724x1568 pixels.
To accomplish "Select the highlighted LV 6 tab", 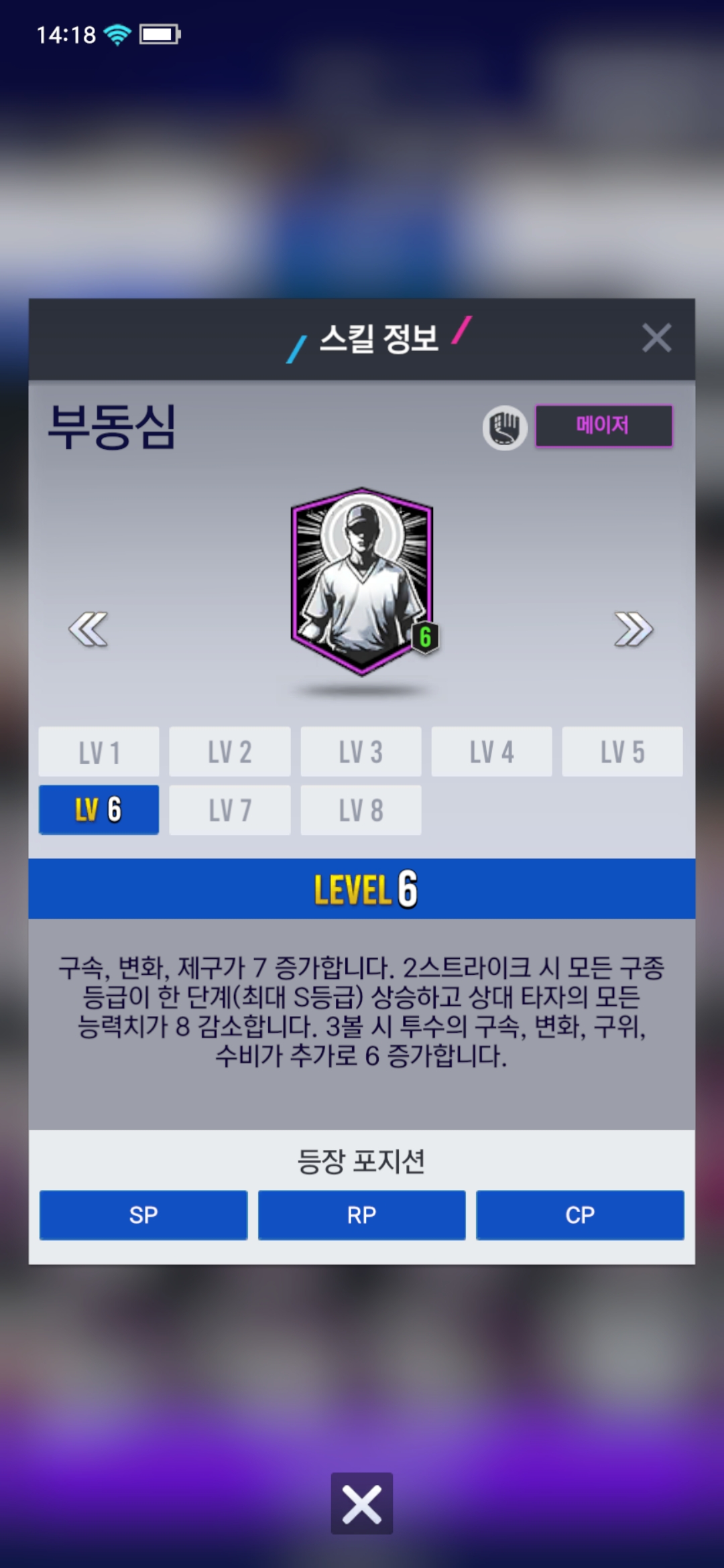I will (99, 810).
